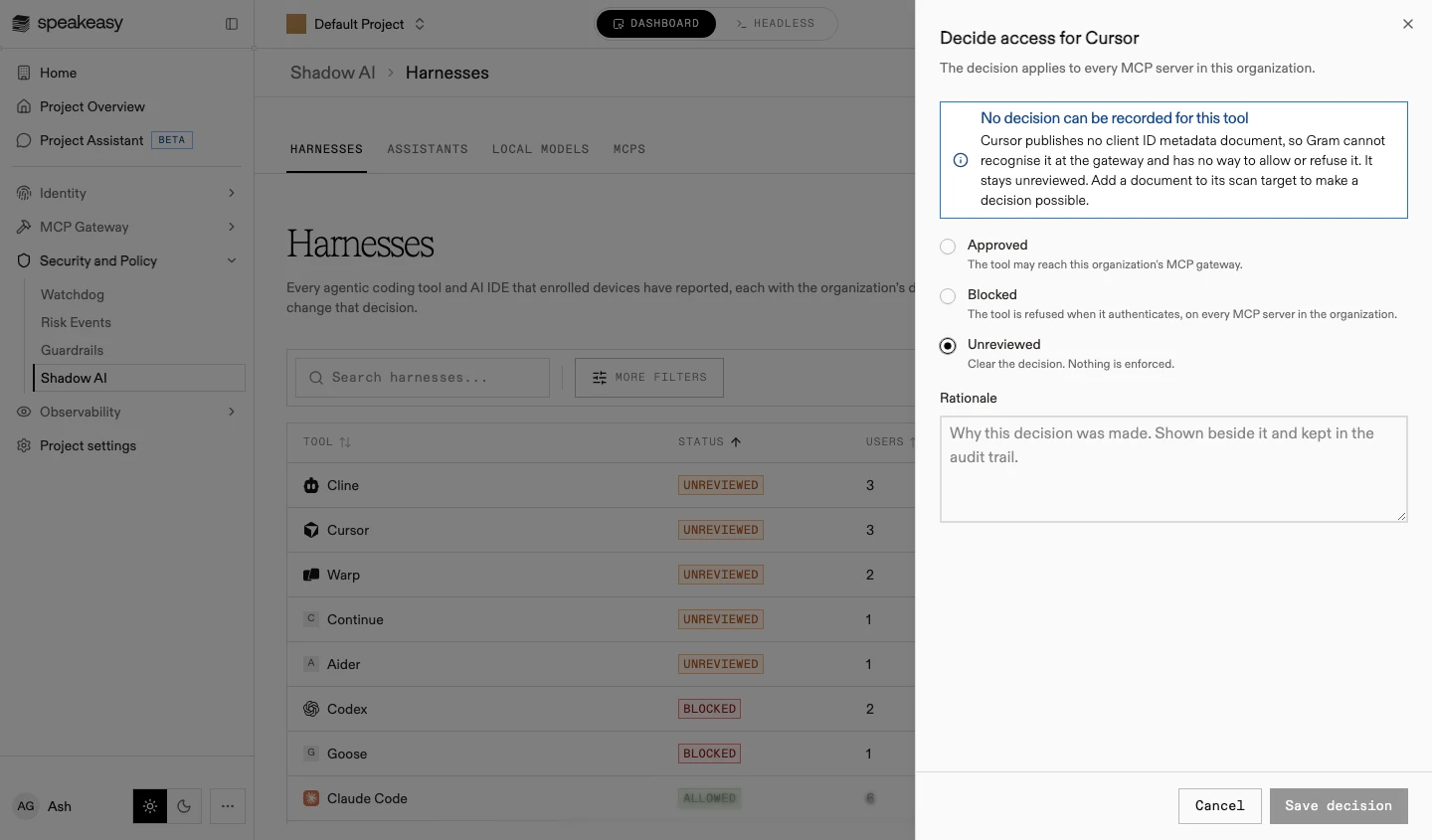Expand the Identity section
This screenshot has height=840, width=1432.
pyautogui.click(x=127, y=193)
